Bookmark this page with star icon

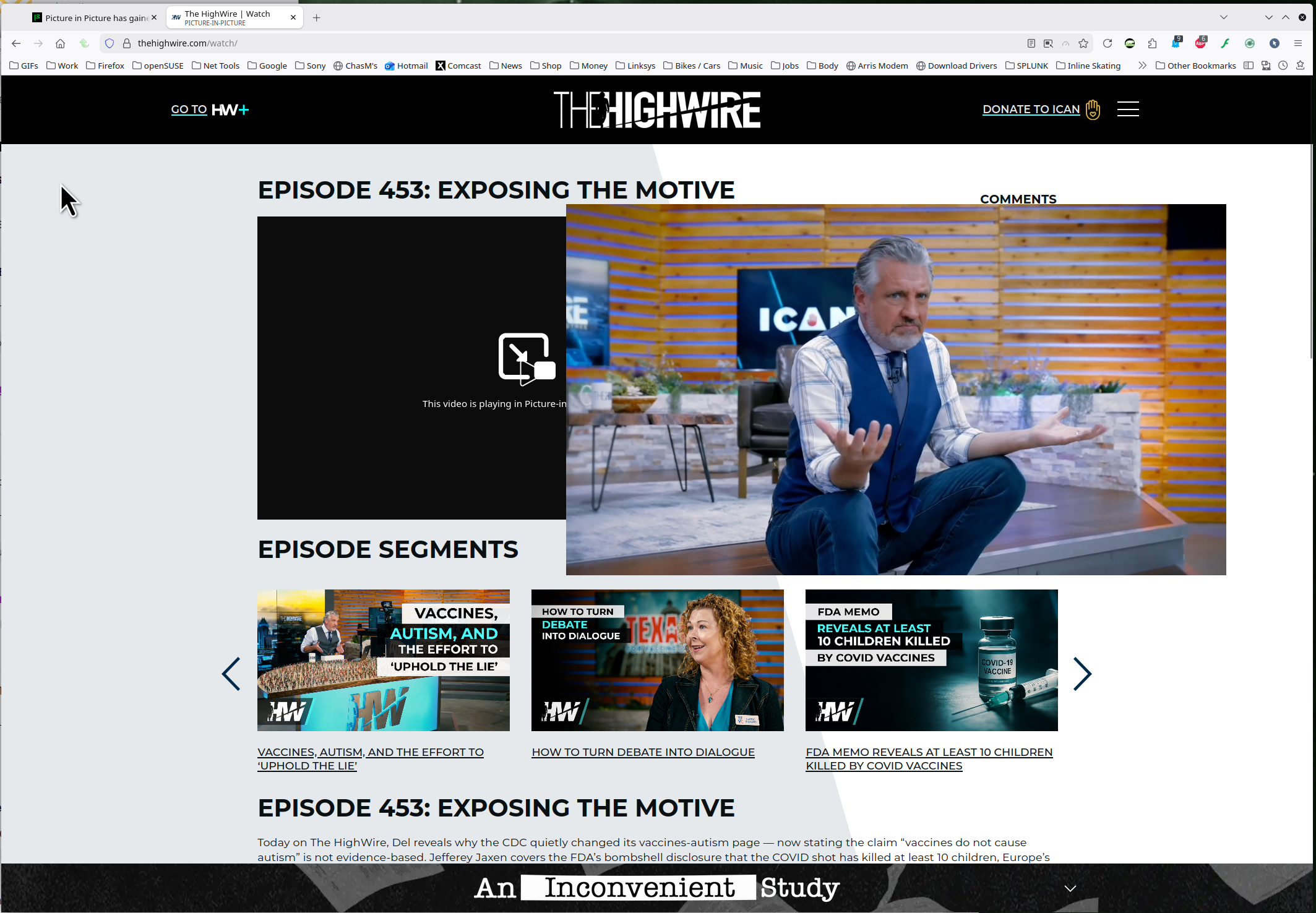tap(1083, 43)
